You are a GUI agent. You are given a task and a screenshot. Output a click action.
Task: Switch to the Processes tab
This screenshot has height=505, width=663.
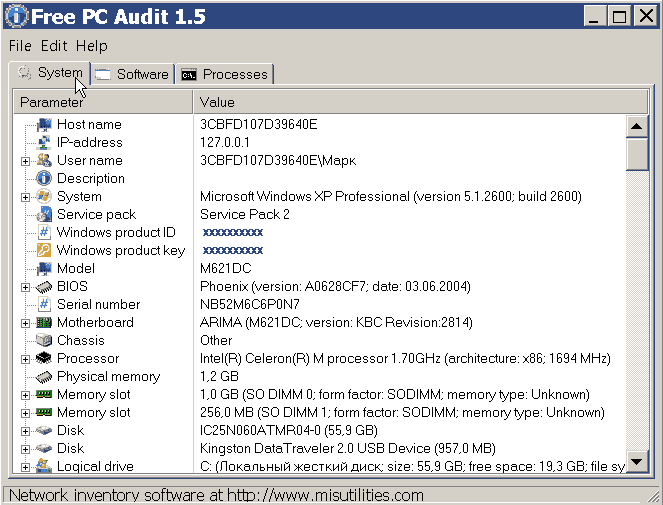tap(225, 74)
